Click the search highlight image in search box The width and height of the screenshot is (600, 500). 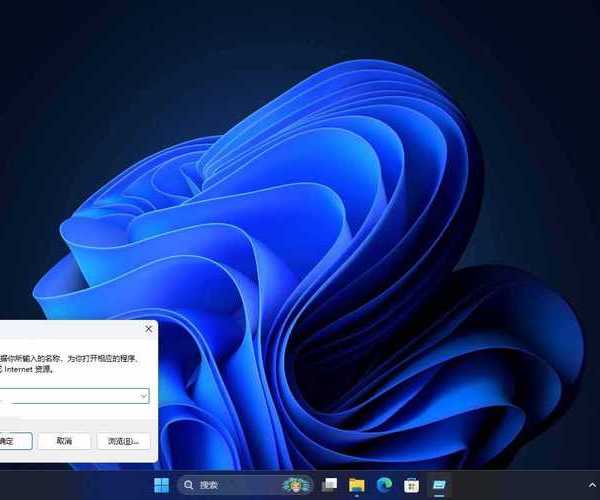pos(296,485)
